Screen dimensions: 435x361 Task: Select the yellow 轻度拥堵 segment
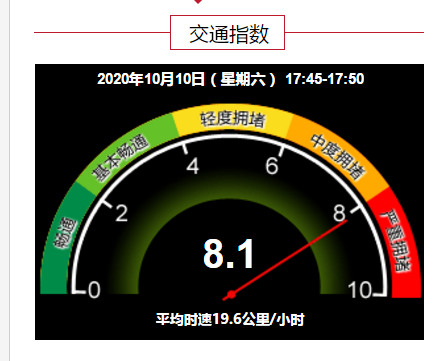tap(232, 121)
